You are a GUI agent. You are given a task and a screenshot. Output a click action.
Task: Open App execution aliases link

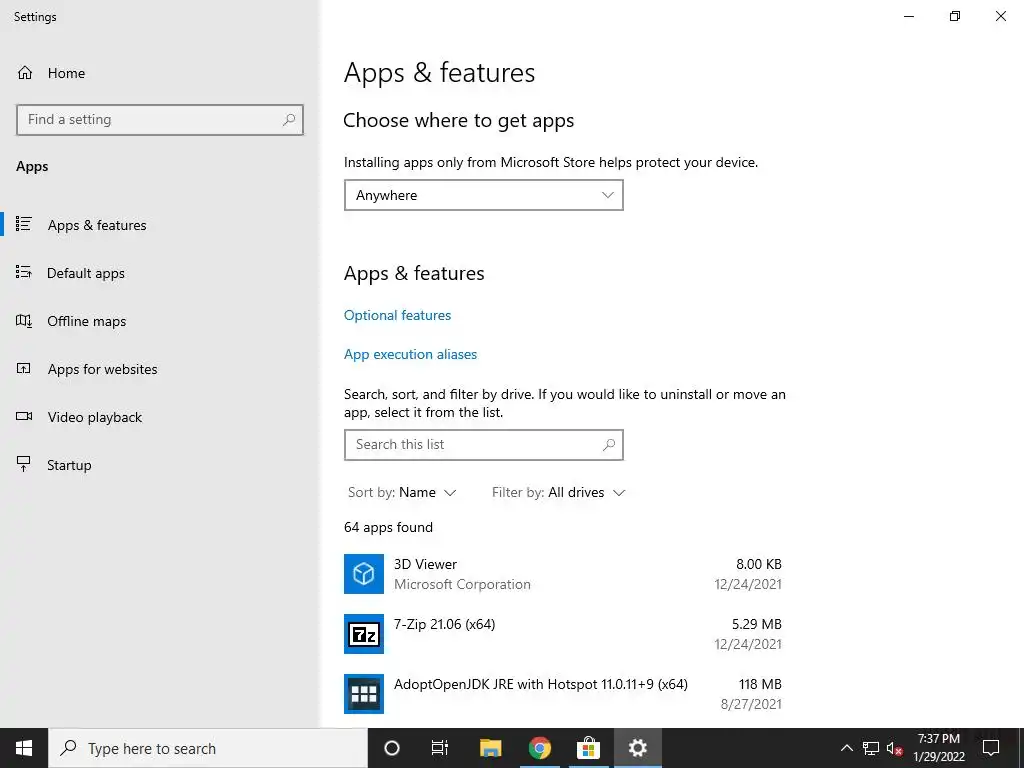(410, 355)
